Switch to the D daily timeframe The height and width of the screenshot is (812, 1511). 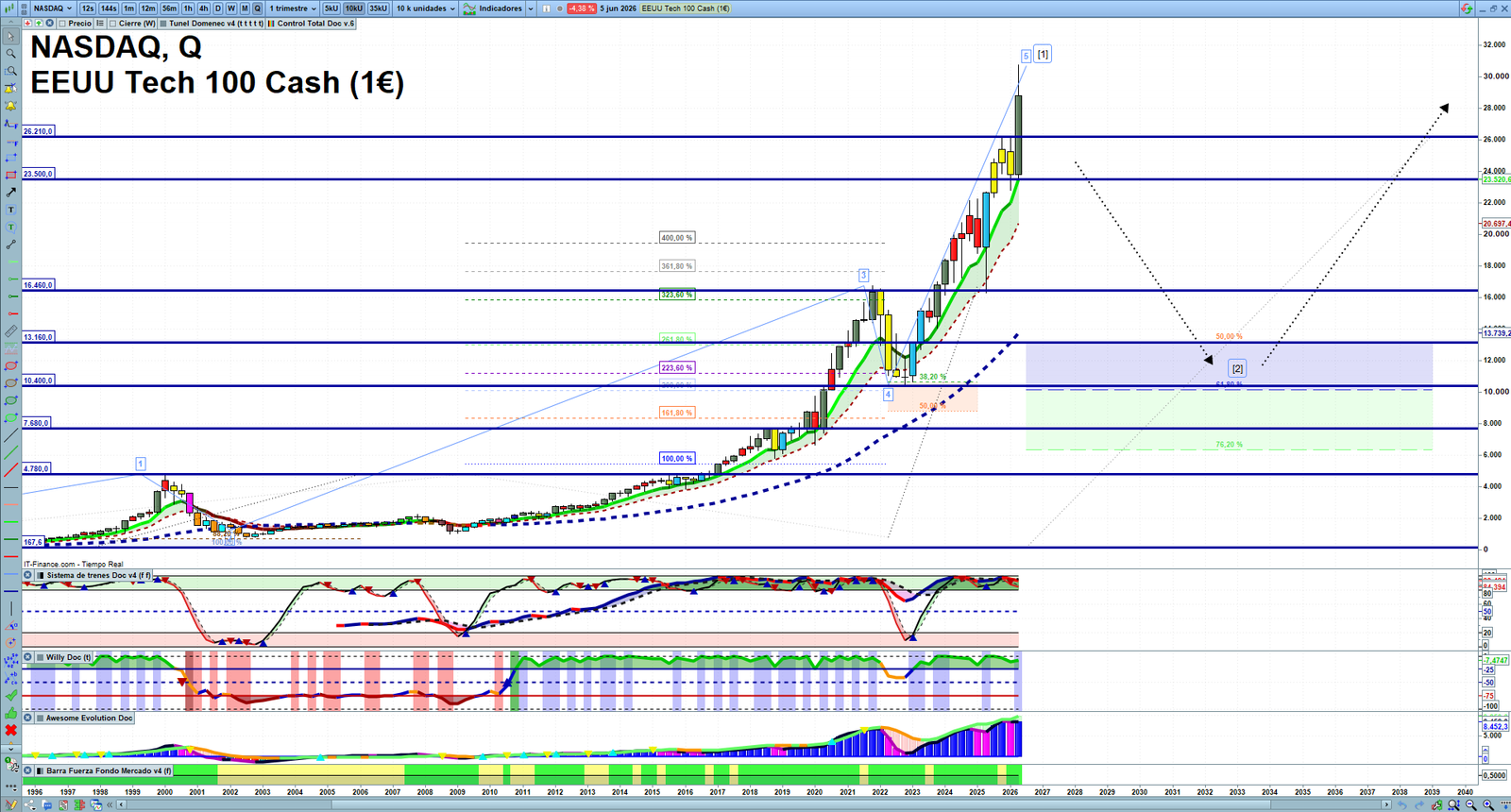pyautogui.click(x=218, y=8)
